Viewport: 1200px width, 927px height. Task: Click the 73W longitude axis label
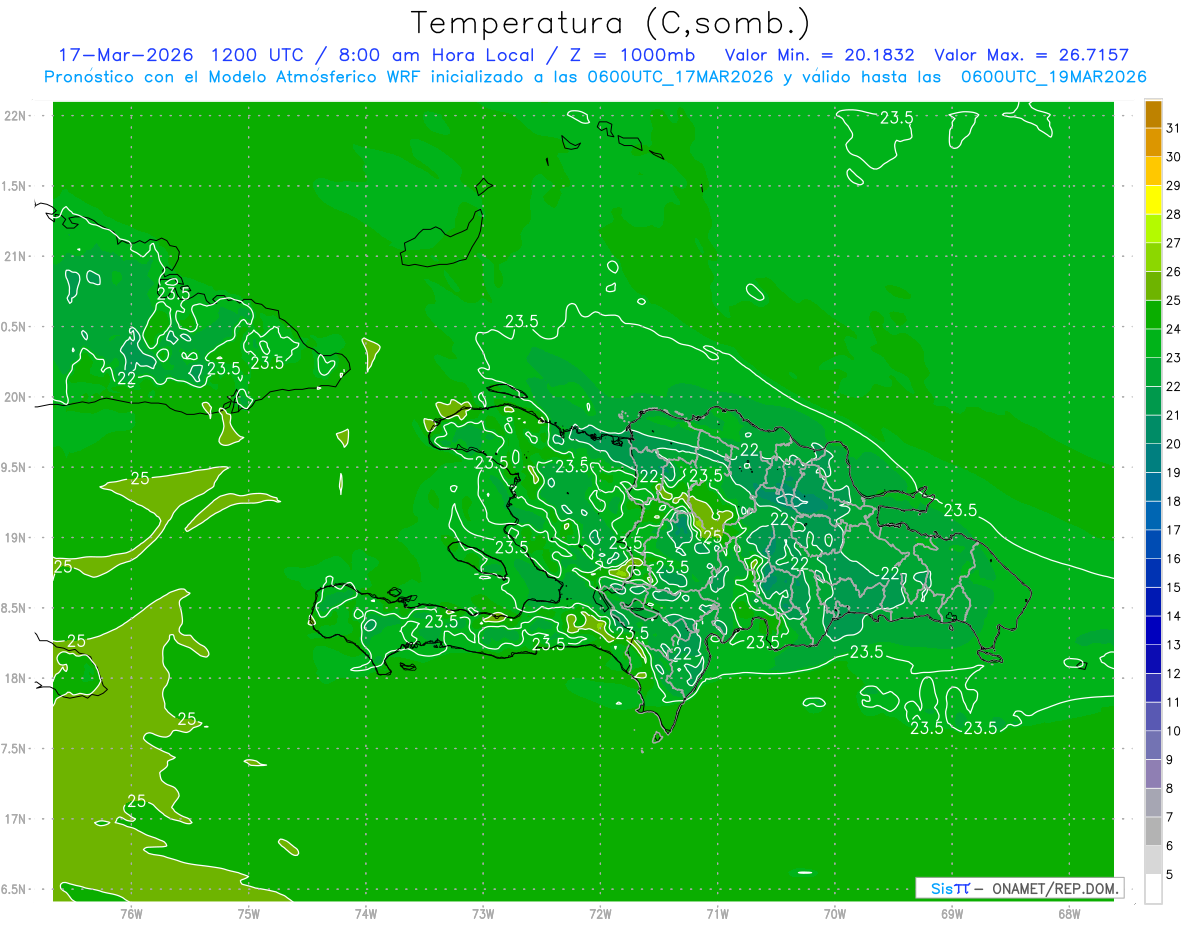pos(483,913)
